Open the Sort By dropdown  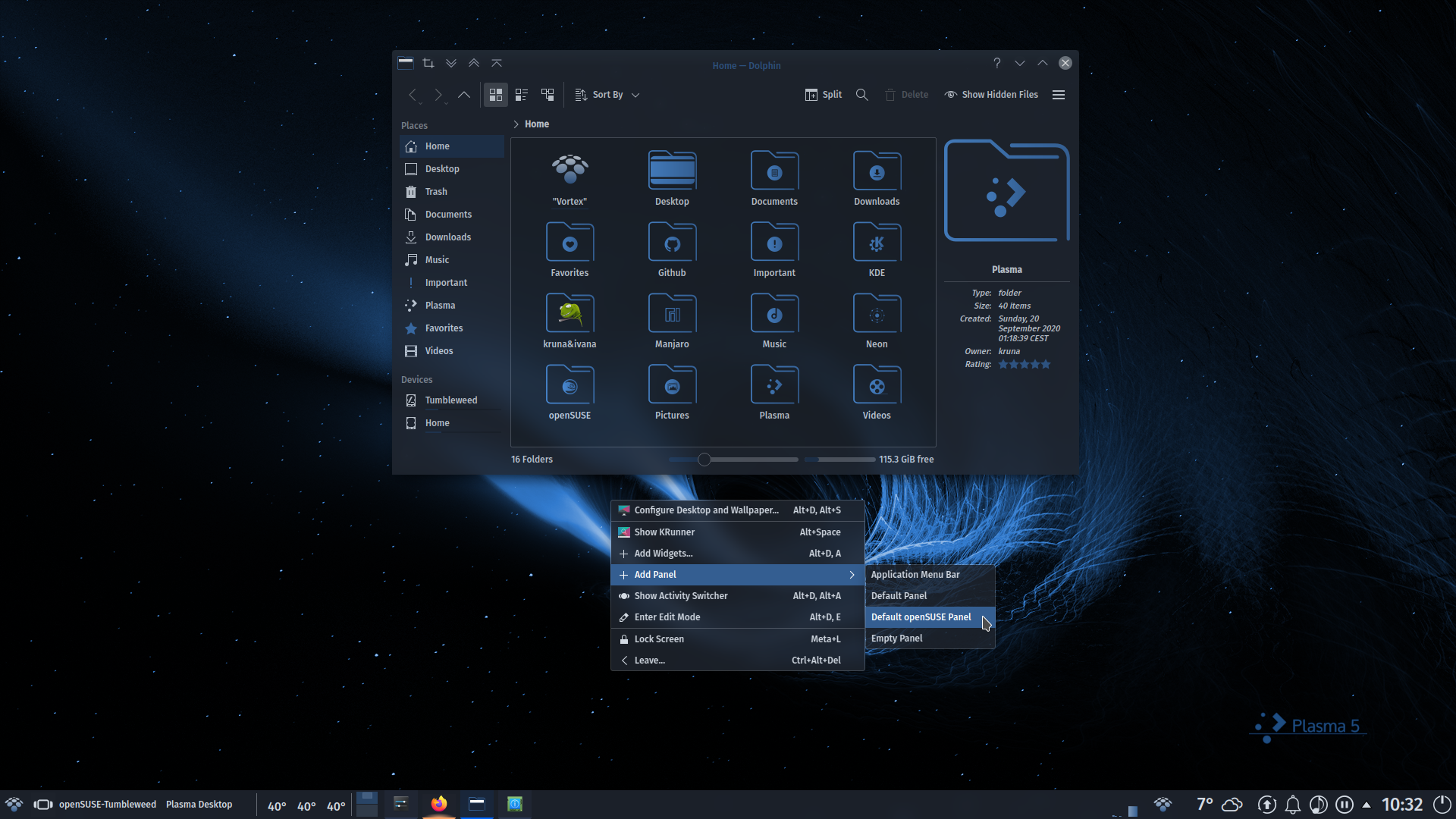tap(607, 95)
